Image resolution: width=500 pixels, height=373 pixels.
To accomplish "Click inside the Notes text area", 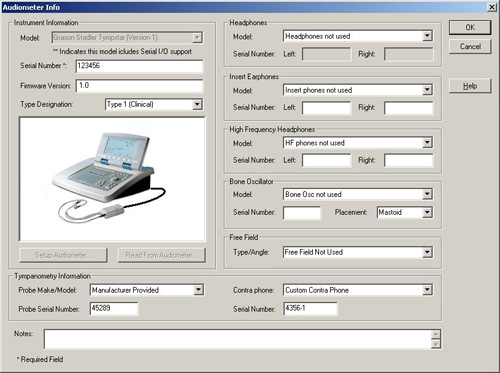I will click(x=238, y=339).
